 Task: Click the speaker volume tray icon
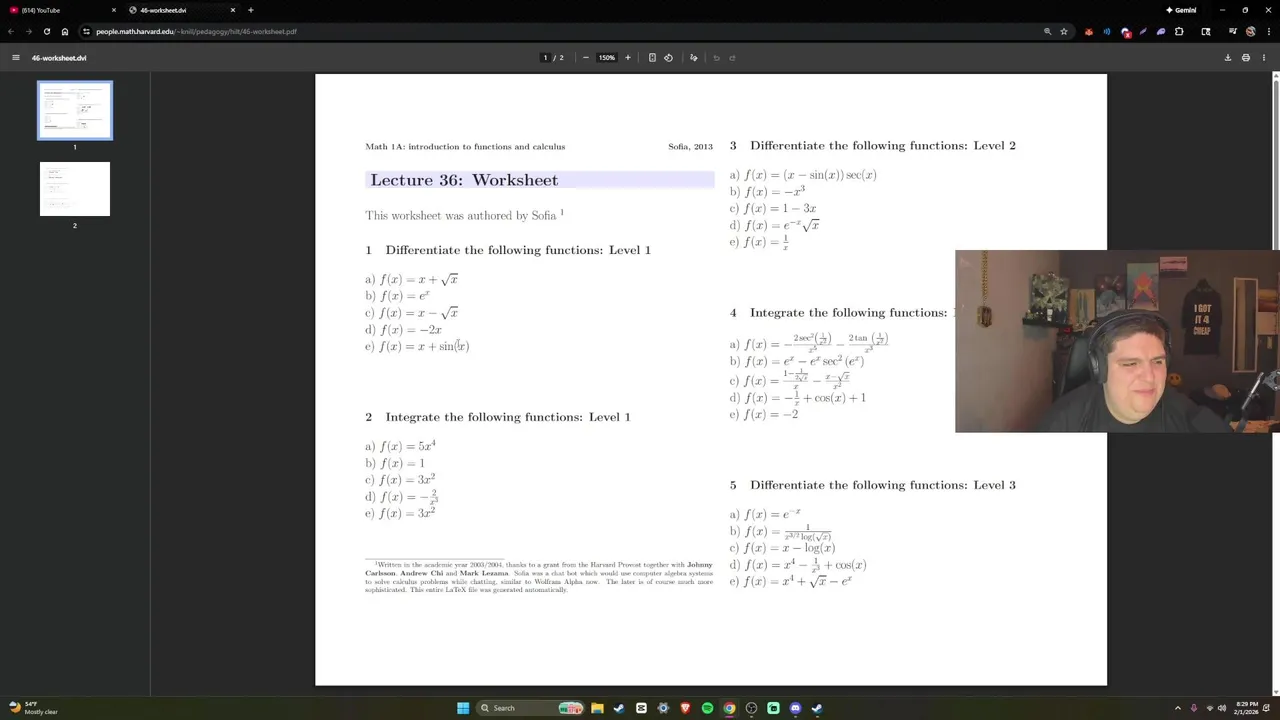1222,708
